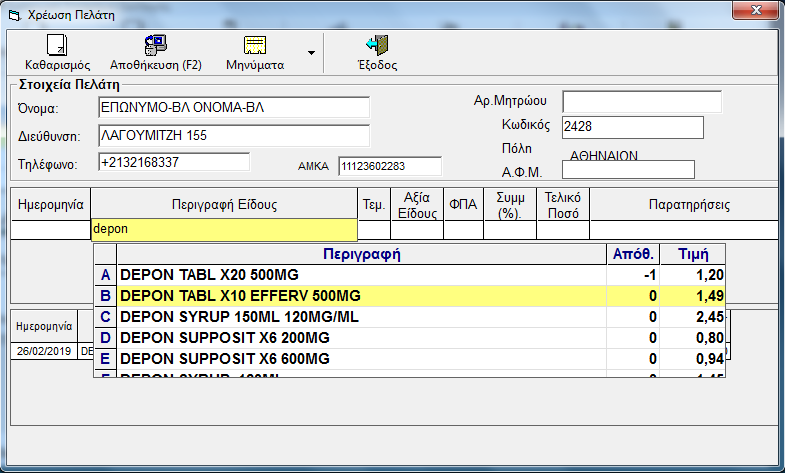Click the Καθαρισμός clear icon

57,45
